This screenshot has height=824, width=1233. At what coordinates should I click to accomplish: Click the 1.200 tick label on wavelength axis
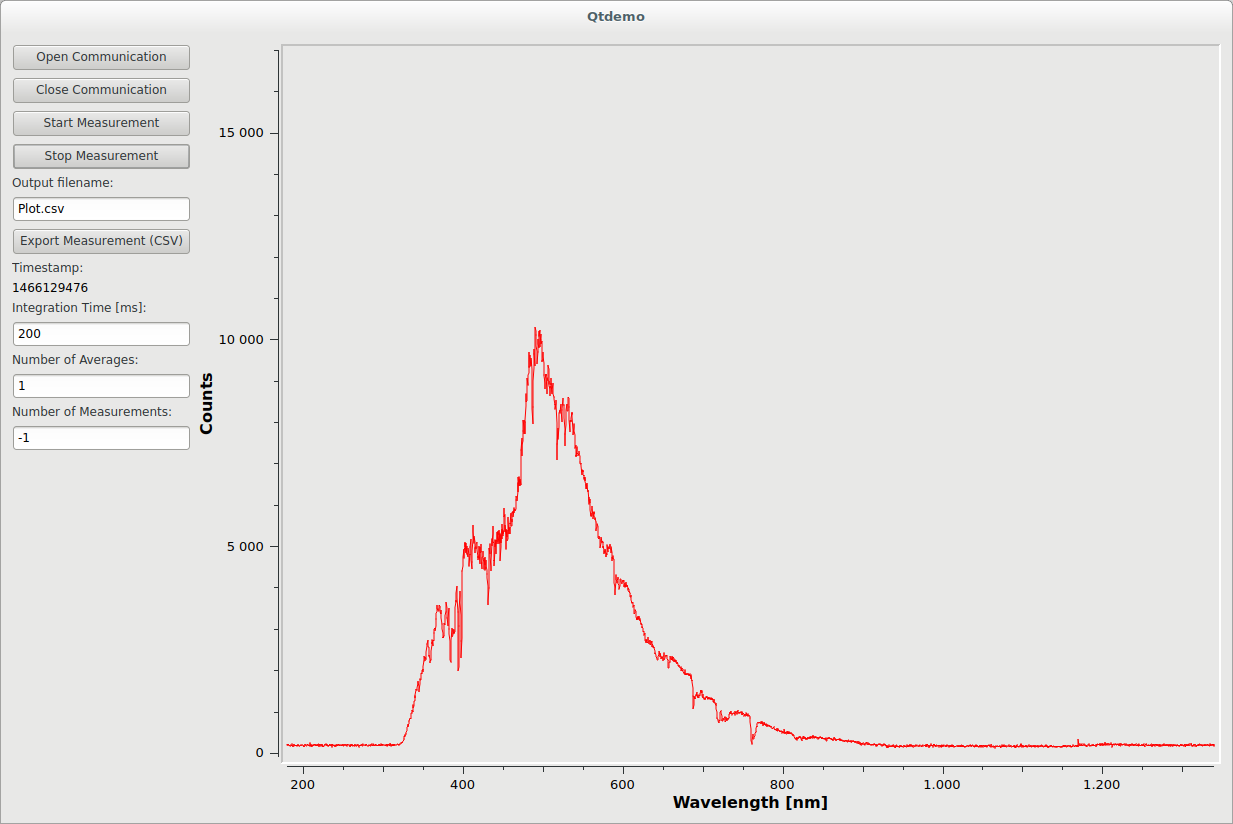pyautogui.click(x=1102, y=785)
